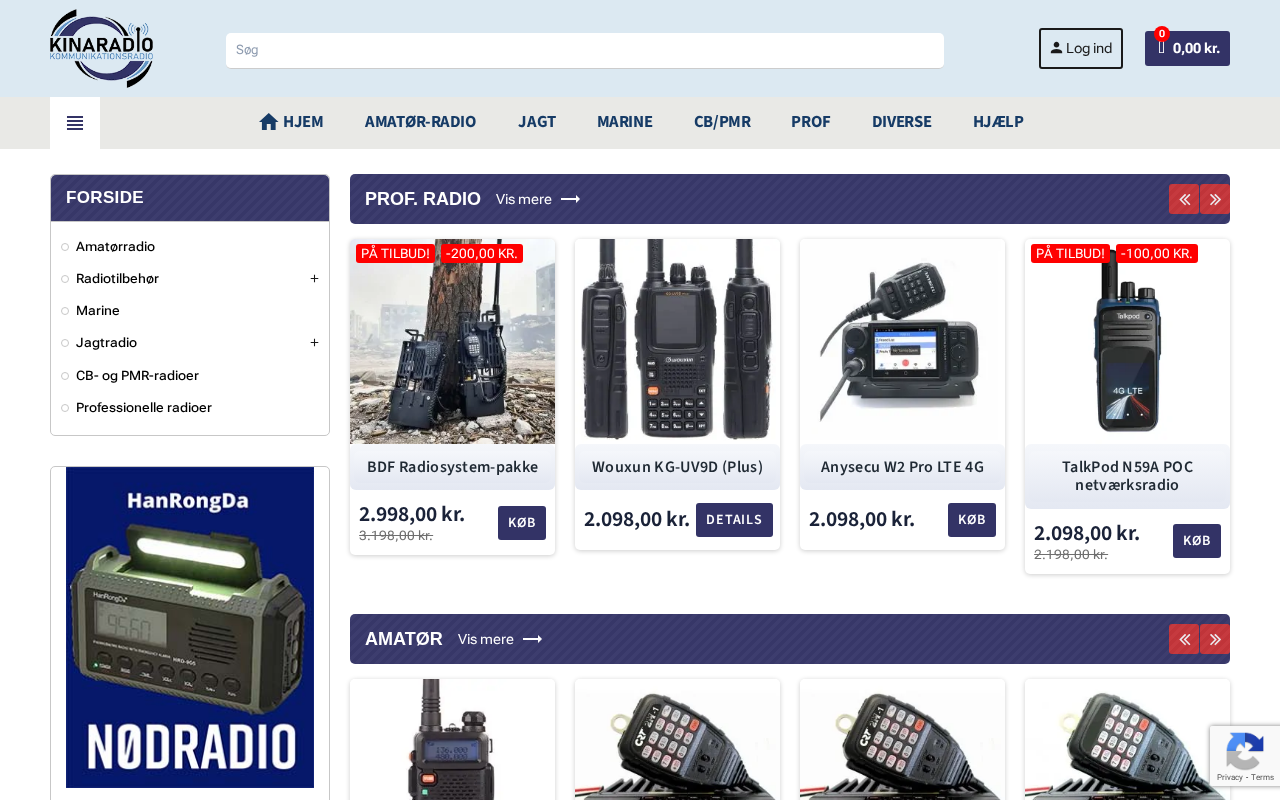
Task: Open the Anysecu W2 Pro product image
Action: (902, 341)
